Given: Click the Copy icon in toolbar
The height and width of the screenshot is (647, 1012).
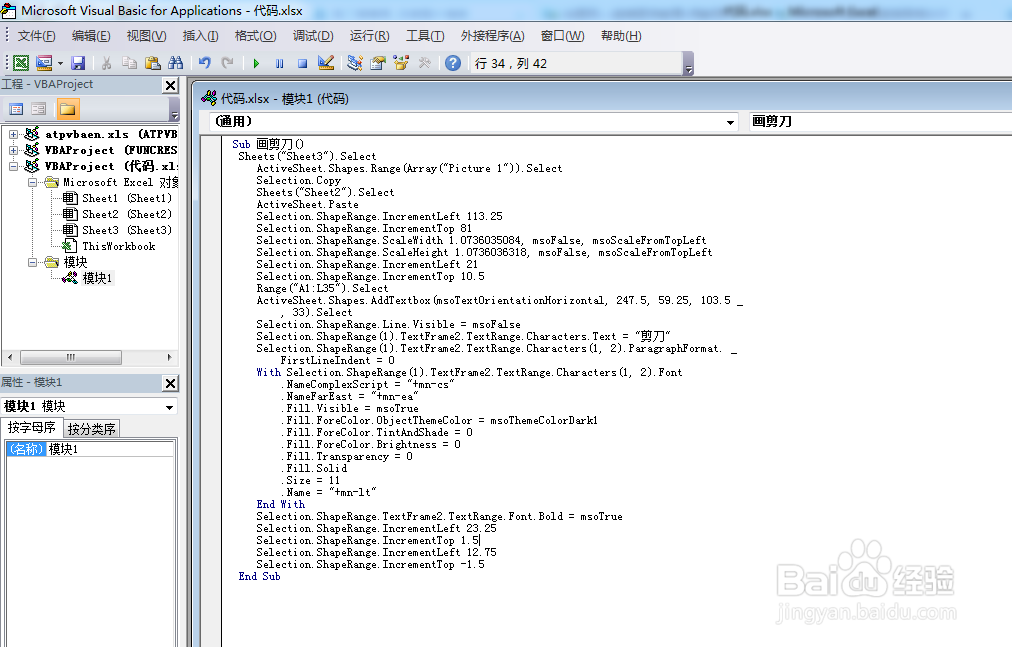Looking at the screenshot, I should coord(130,63).
